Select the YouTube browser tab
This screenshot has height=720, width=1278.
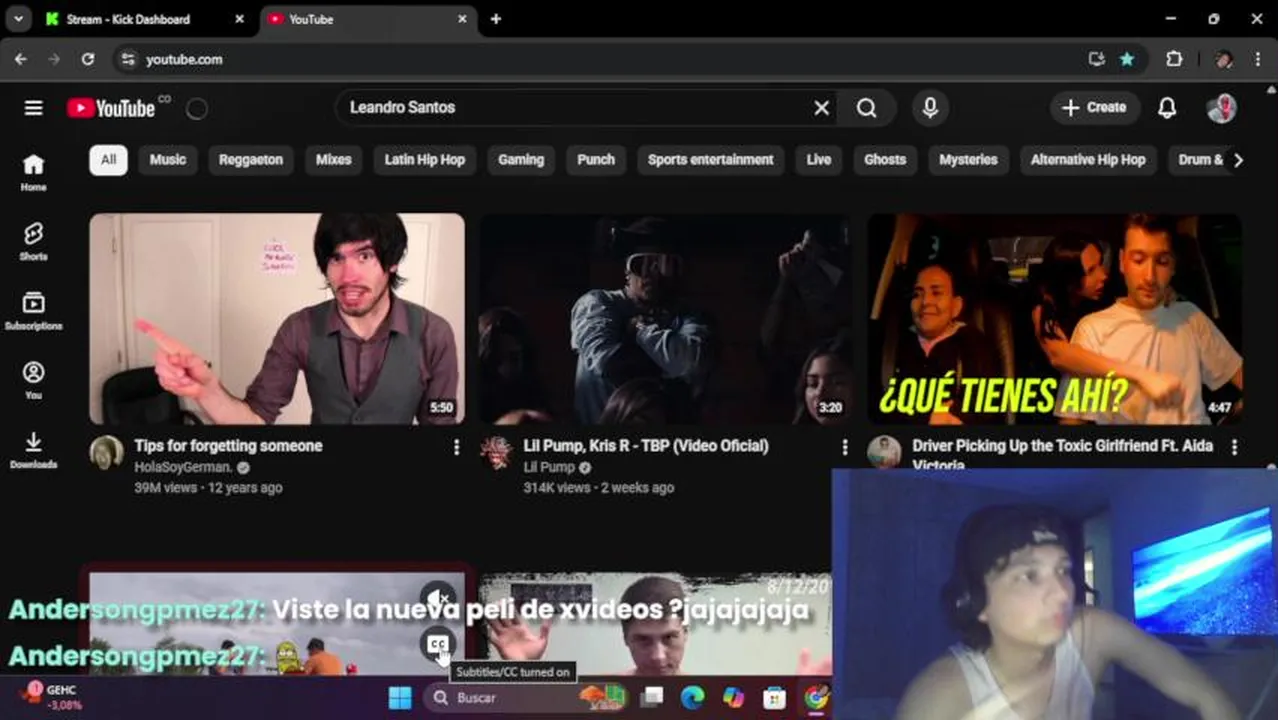tap(368, 19)
